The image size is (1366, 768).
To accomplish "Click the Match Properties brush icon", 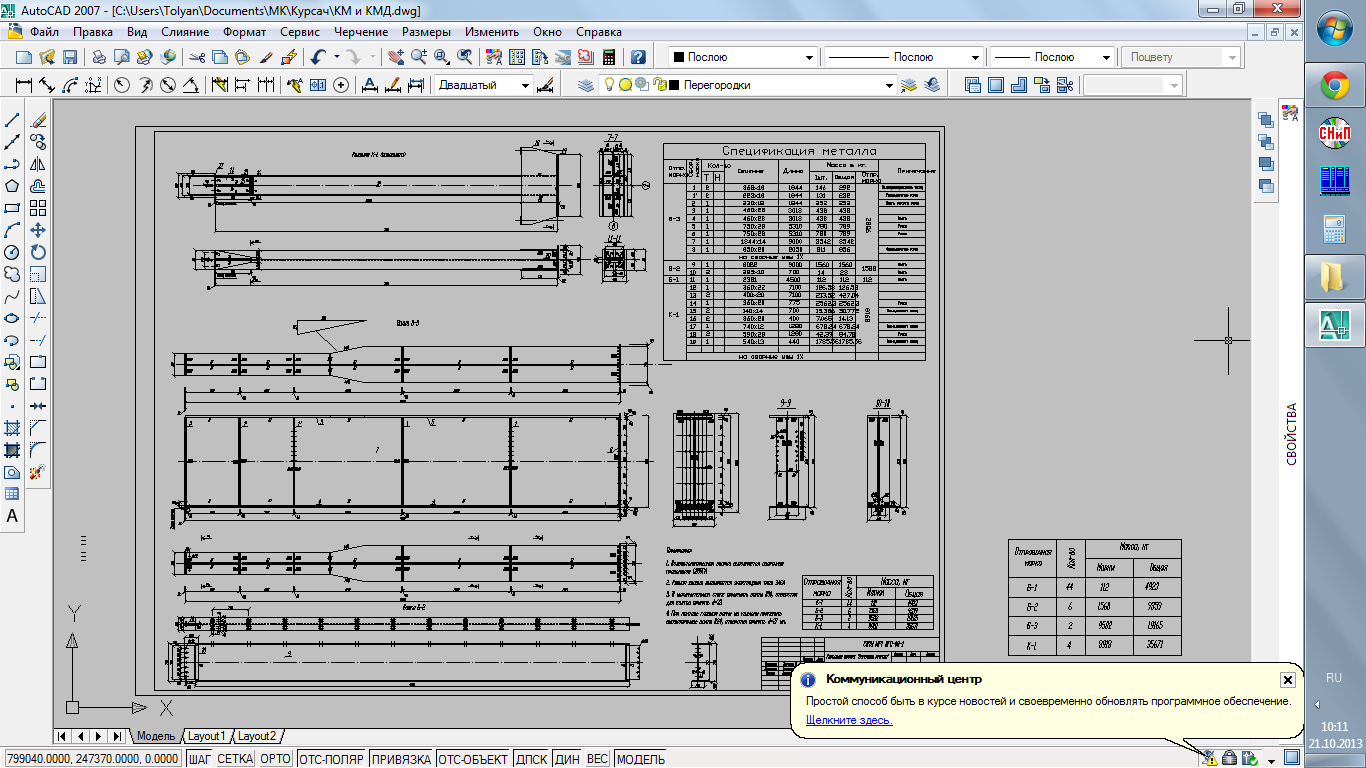I will pyautogui.click(x=267, y=57).
